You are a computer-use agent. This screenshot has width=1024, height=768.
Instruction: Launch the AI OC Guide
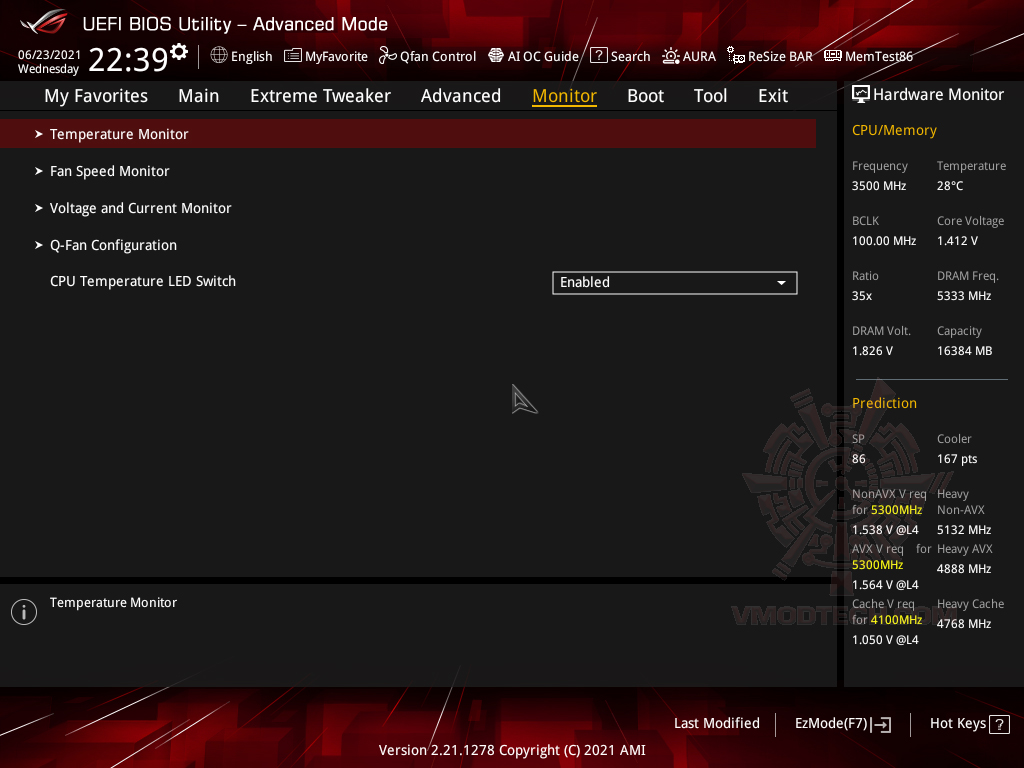(x=533, y=56)
